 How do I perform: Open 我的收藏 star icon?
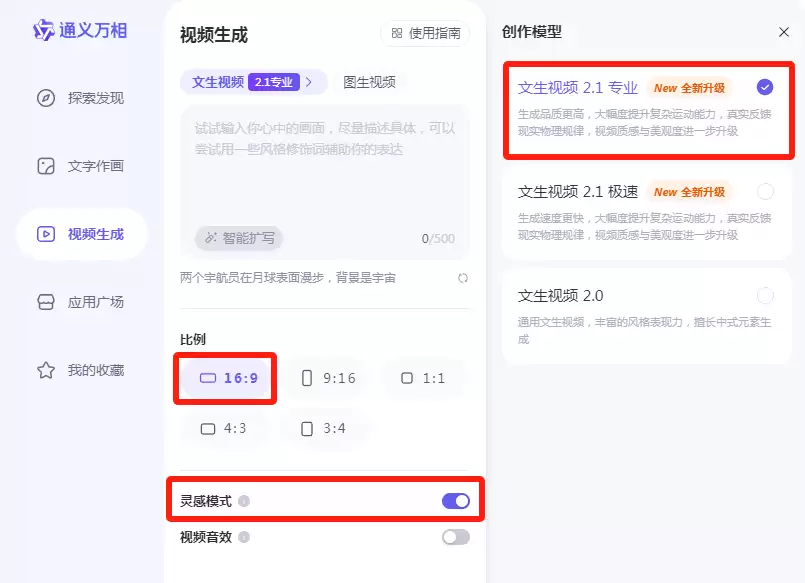(45, 369)
